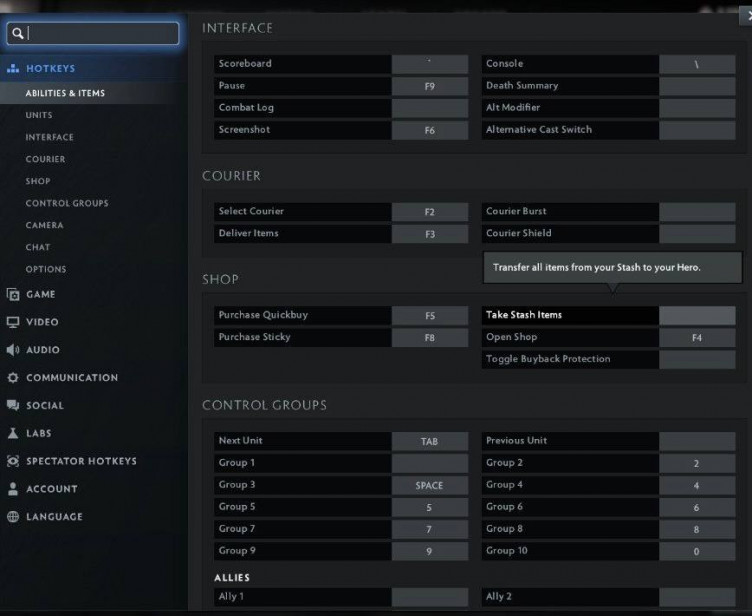The height and width of the screenshot is (616, 752).
Task: Select the Units hotkey subsection
Action: [x=39, y=115]
